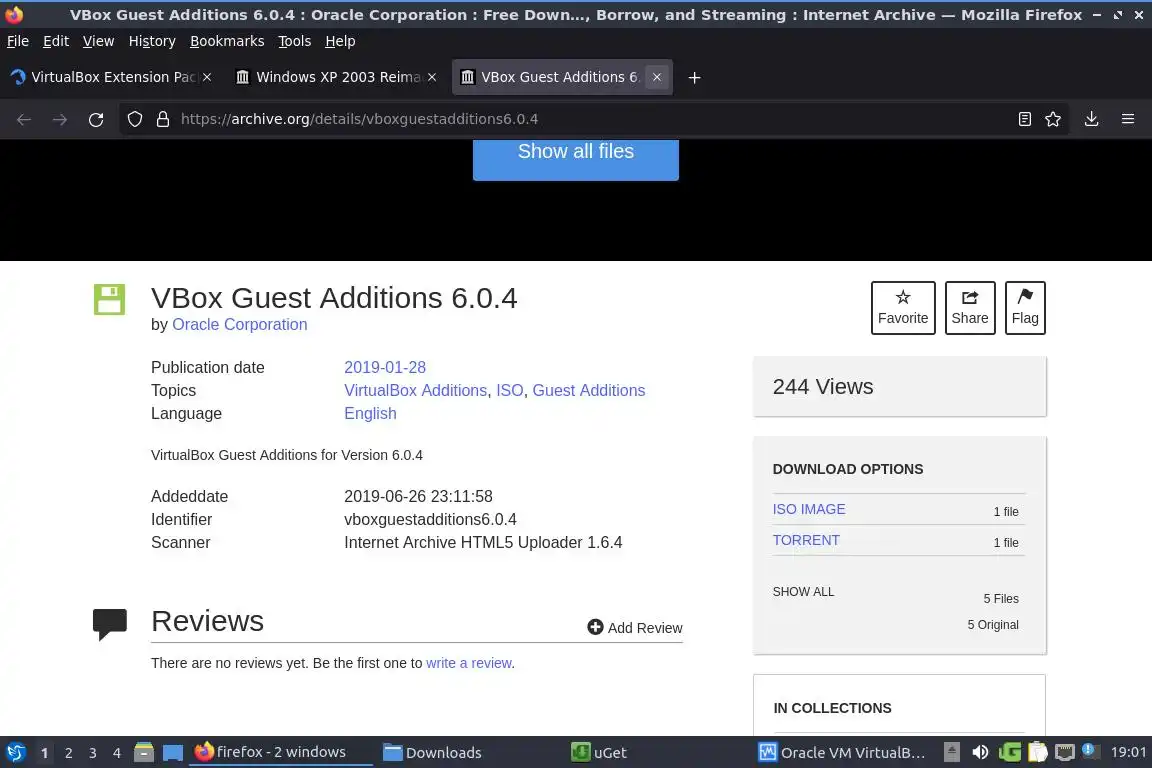This screenshot has width=1152, height=768.
Task: Download the TORRENT option
Action: [x=806, y=540]
